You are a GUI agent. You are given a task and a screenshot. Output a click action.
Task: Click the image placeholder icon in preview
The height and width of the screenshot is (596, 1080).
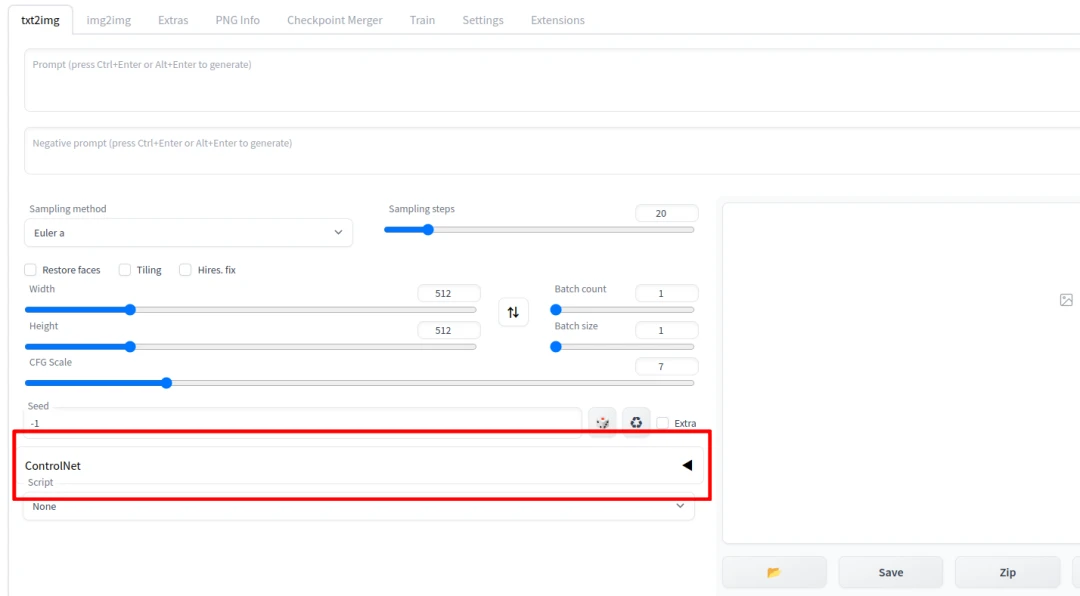pyautogui.click(x=1066, y=300)
